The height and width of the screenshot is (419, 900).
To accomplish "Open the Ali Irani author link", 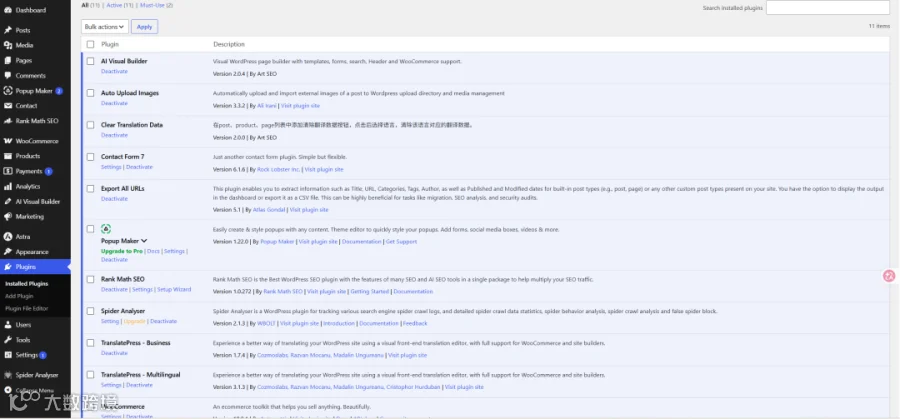I will [266, 106].
